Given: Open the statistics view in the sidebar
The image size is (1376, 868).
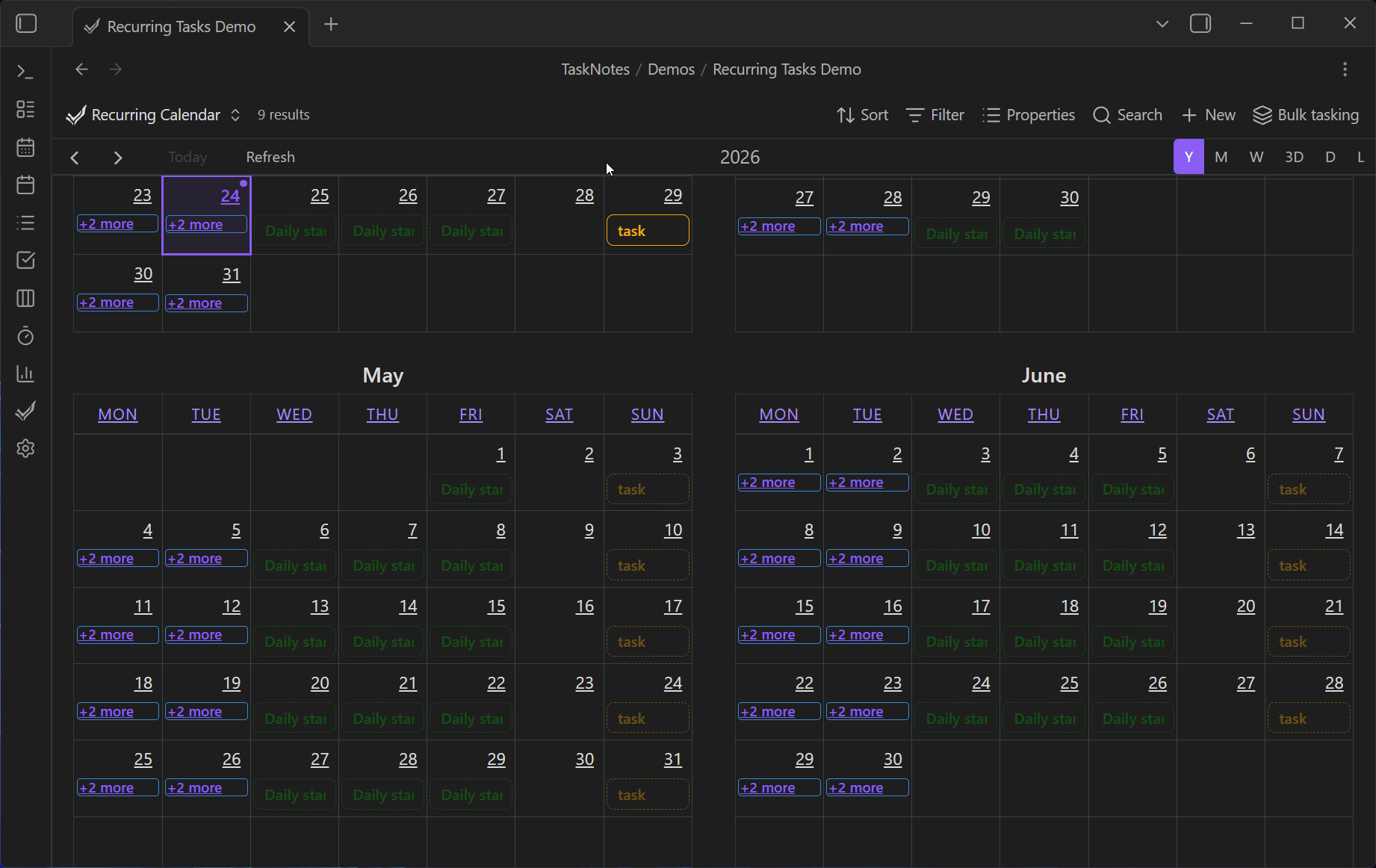Looking at the screenshot, I should pos(25,373).
